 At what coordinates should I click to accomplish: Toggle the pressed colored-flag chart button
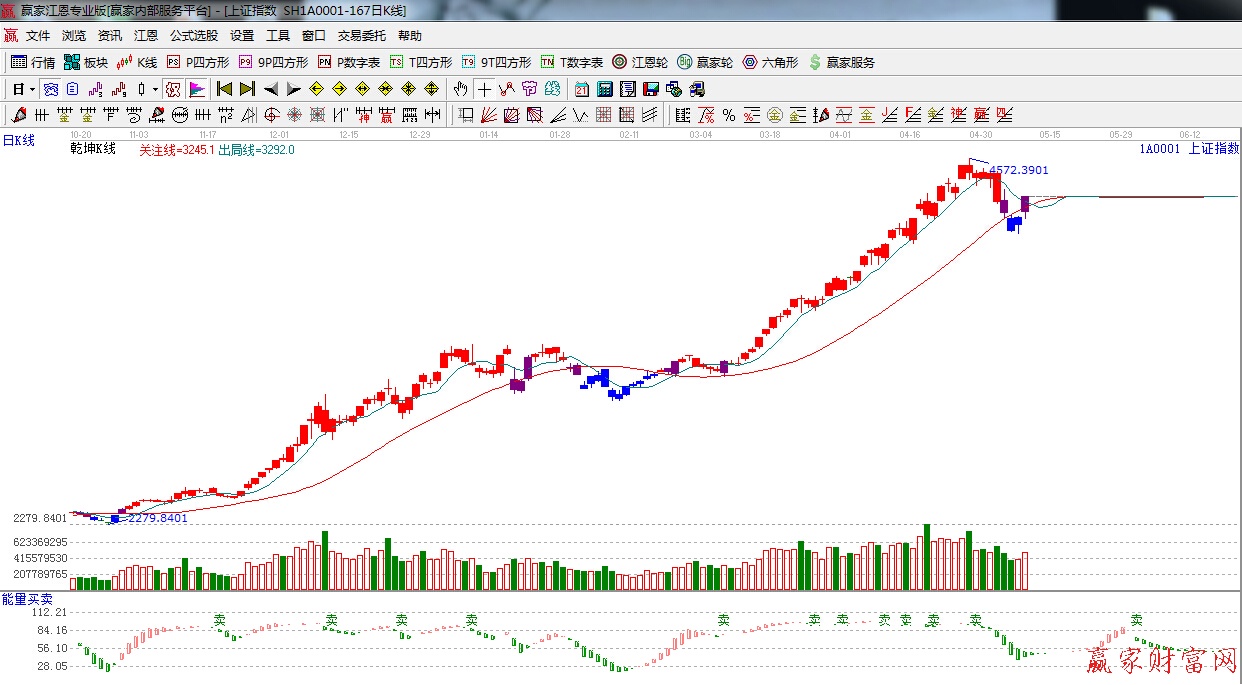pyautogui.click(x=196, y=89)
